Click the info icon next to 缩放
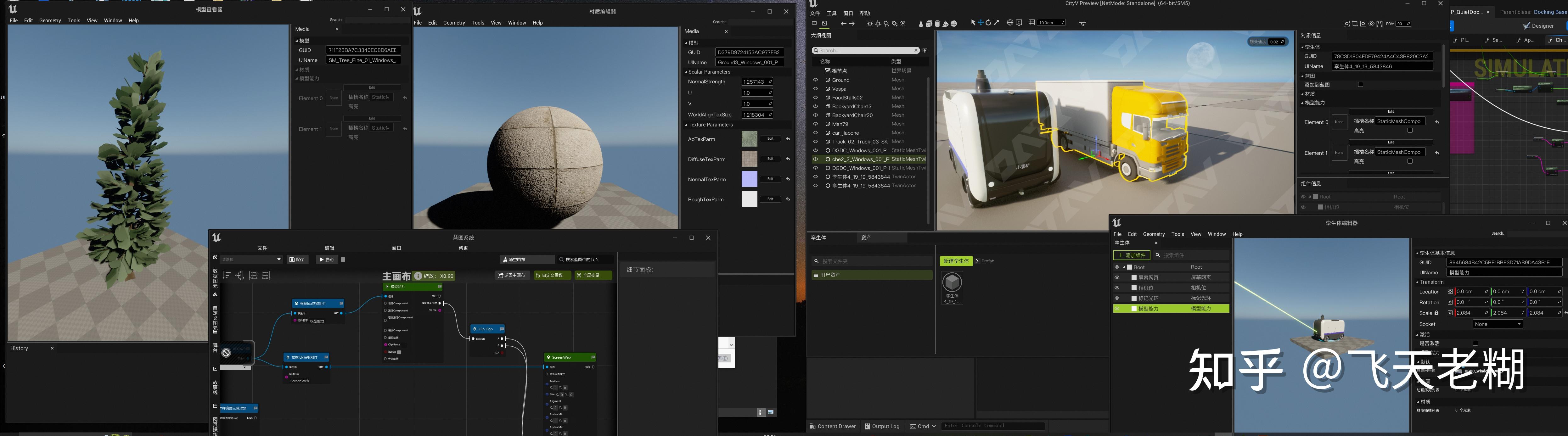1568x436 pixels. [418, 276]
